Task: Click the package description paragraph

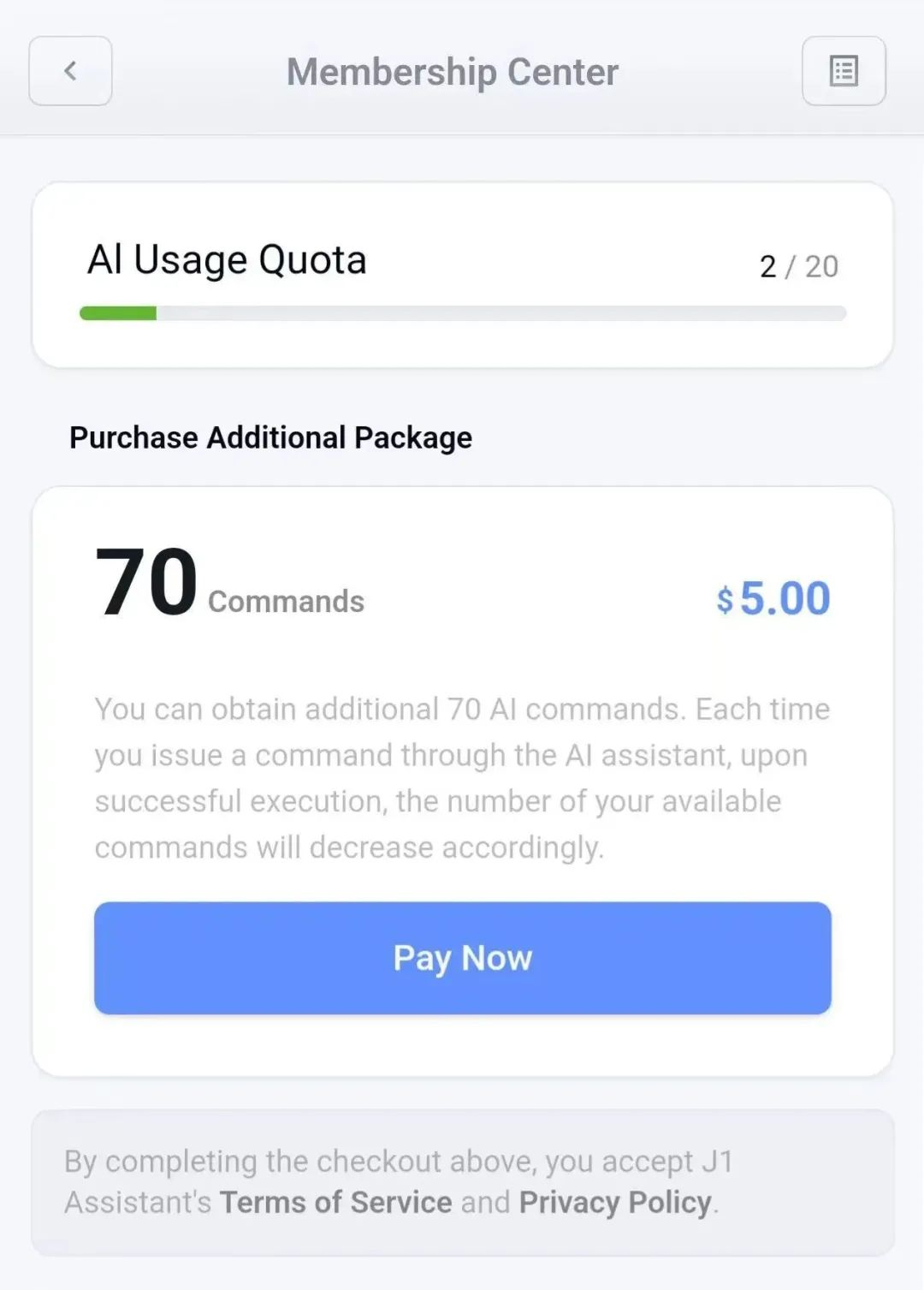Action: [x=462, y=777]
